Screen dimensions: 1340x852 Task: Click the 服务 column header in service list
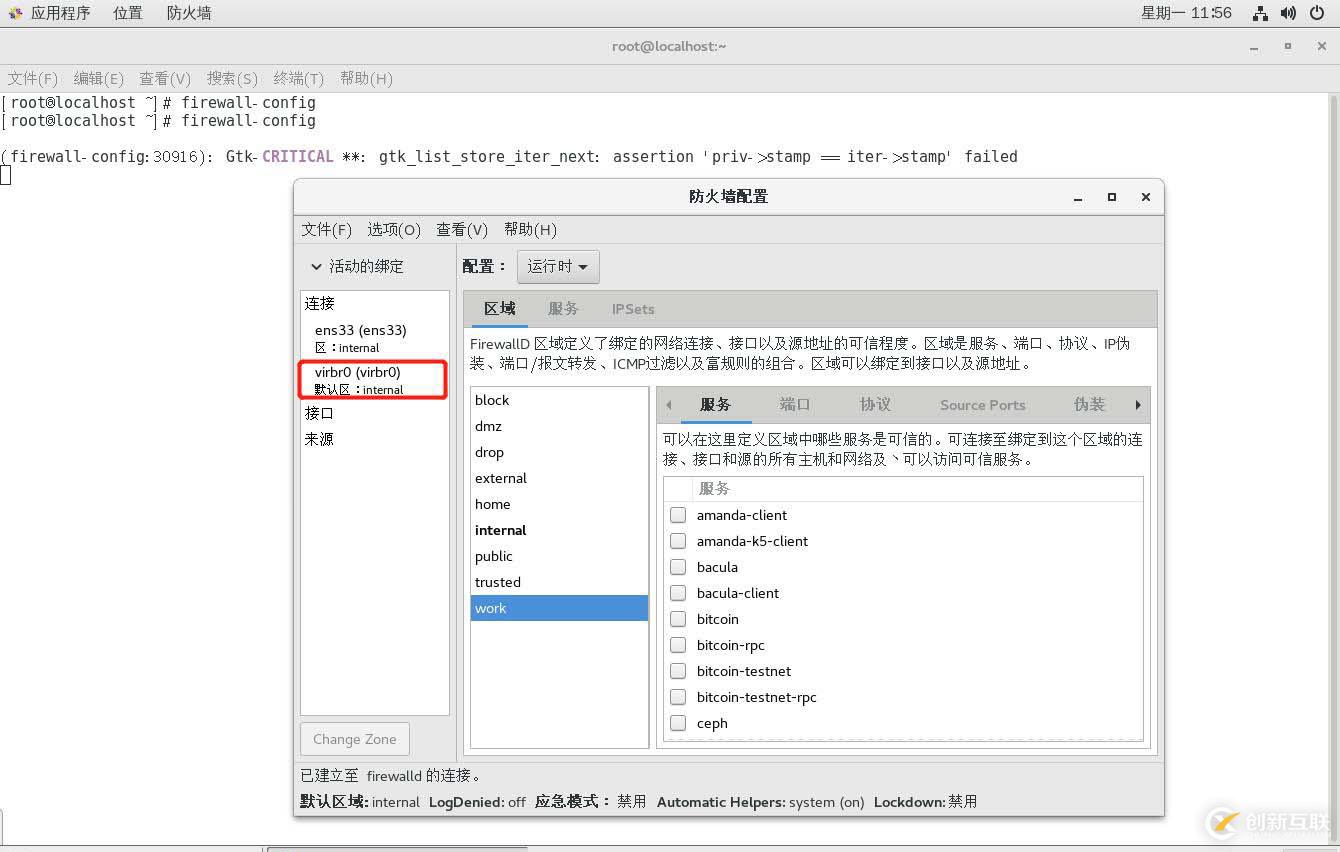917,488
